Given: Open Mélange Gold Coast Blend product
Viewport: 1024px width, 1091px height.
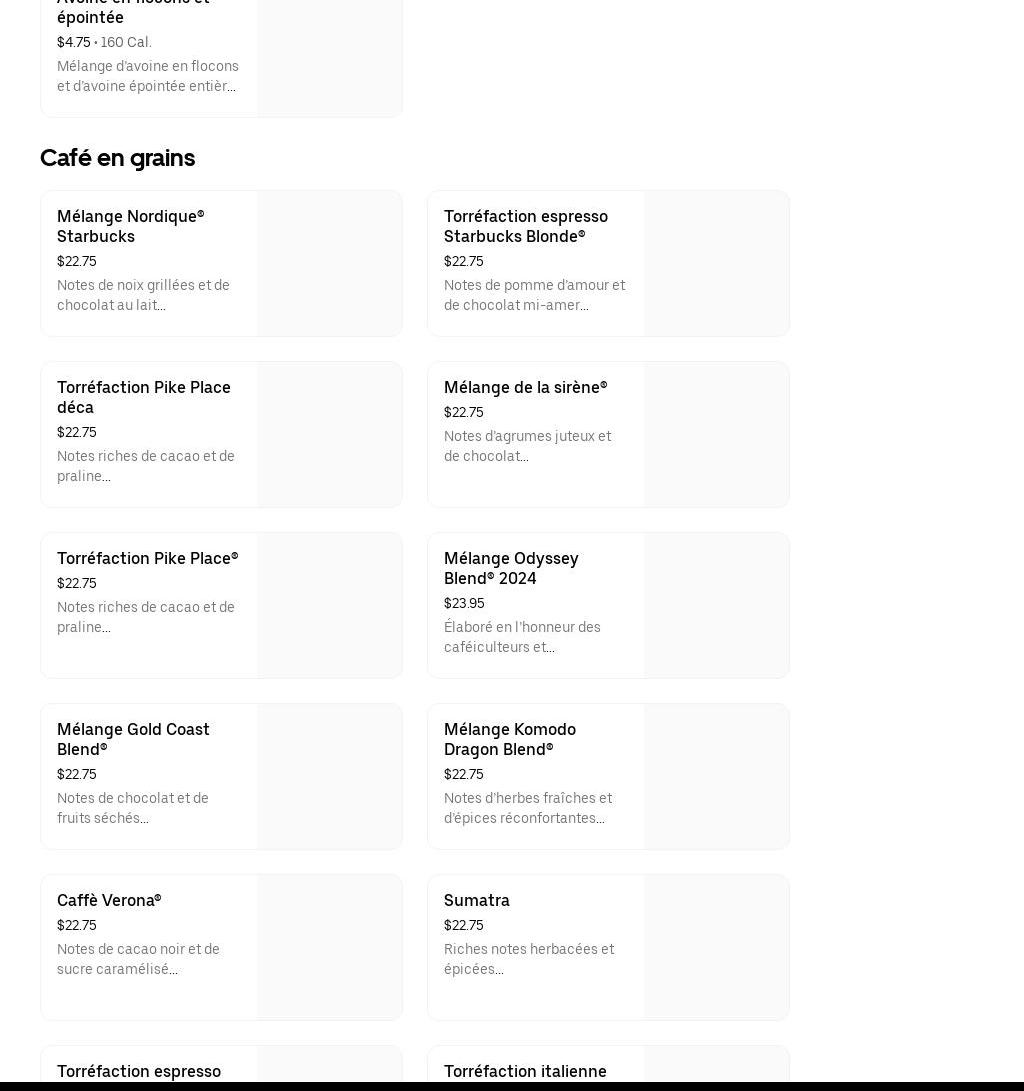Looking at the screenshot, I should [x=133, y=739].
